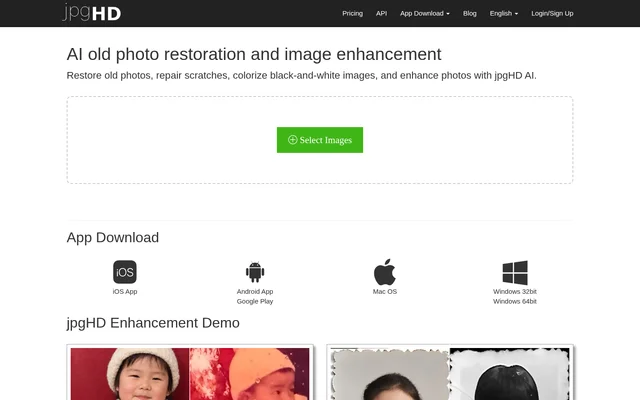Screen dimensions: 640x400
Task: Click the Select Images button
Action: coord(320,140)
